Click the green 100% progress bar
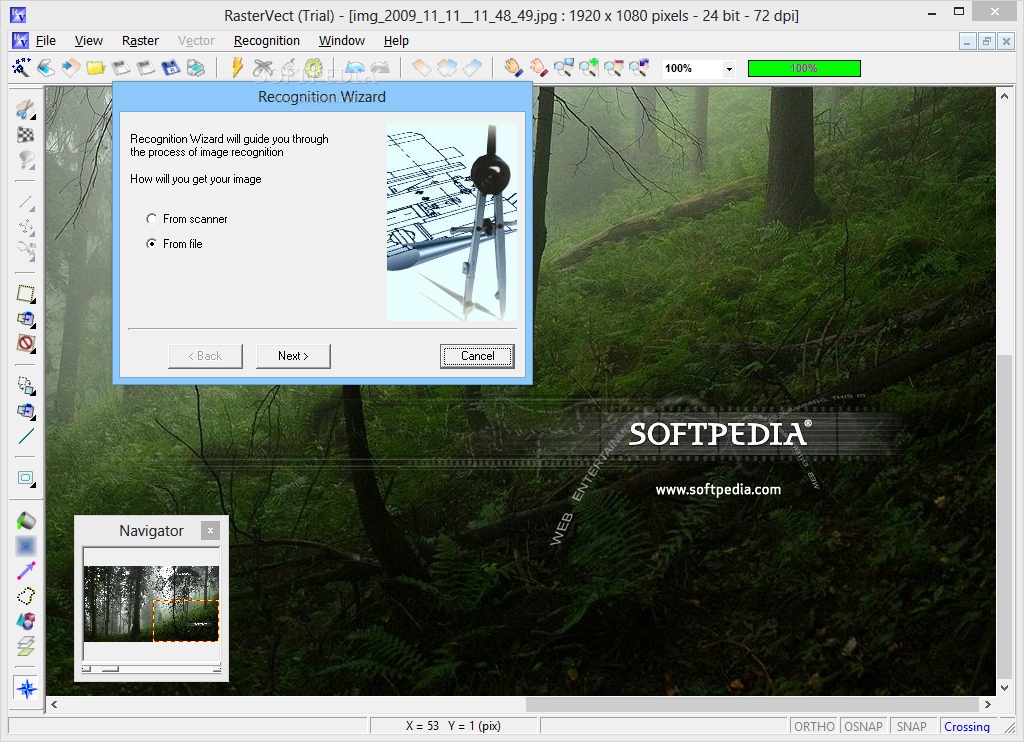 point(804,68)
